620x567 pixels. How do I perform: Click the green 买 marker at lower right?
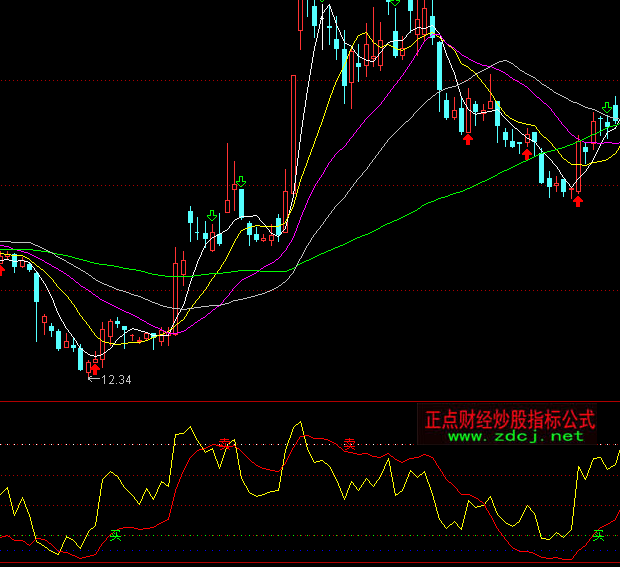pyautogui.click(x=598, y=535)
